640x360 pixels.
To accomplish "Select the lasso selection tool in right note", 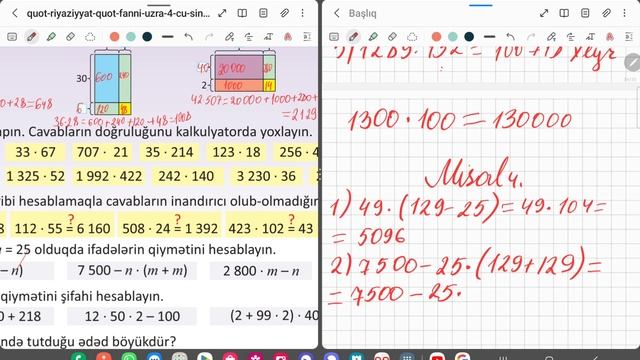I will click(x=412, y=37).
